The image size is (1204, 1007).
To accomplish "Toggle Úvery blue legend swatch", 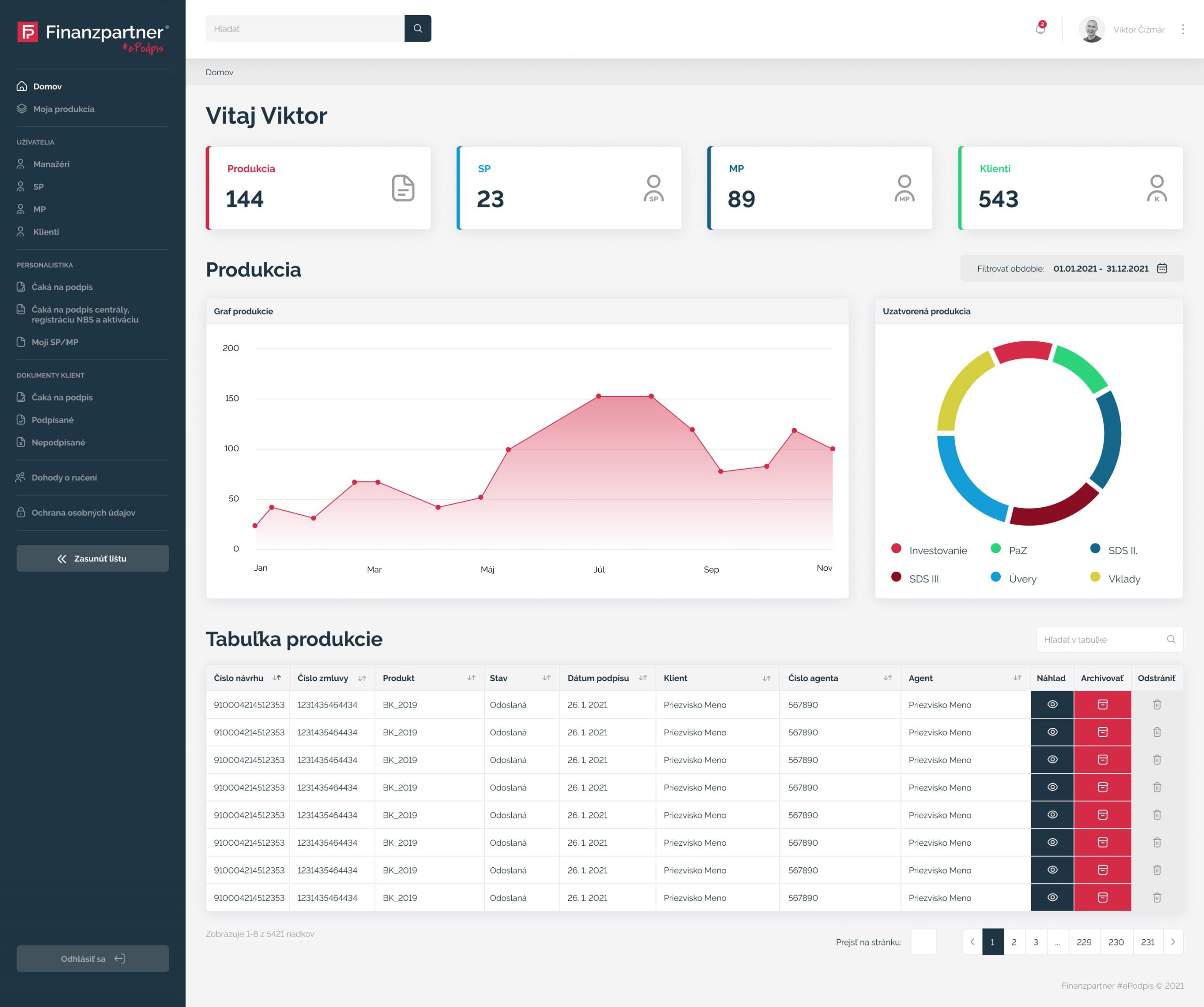I will click(x=996, y=576).
